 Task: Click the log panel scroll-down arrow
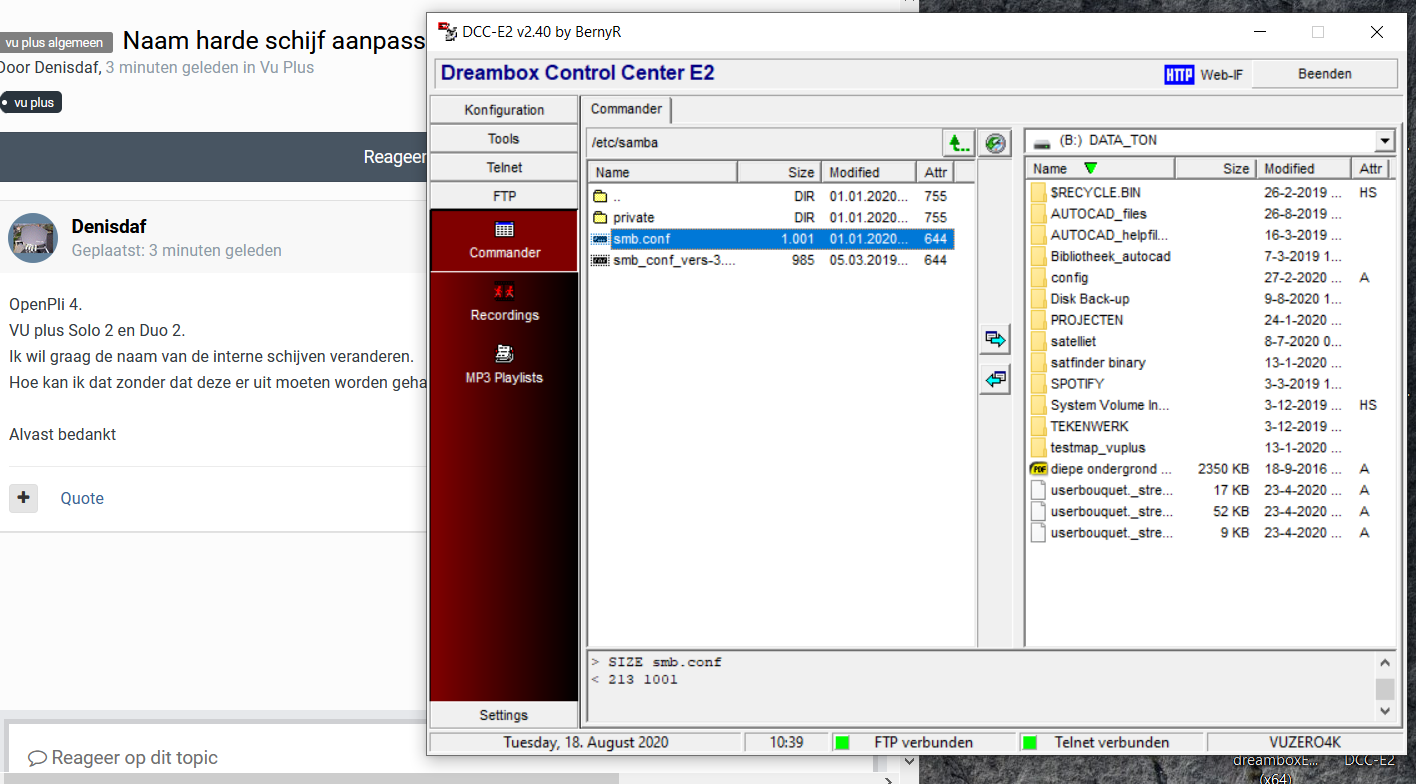click(1386, 710)
